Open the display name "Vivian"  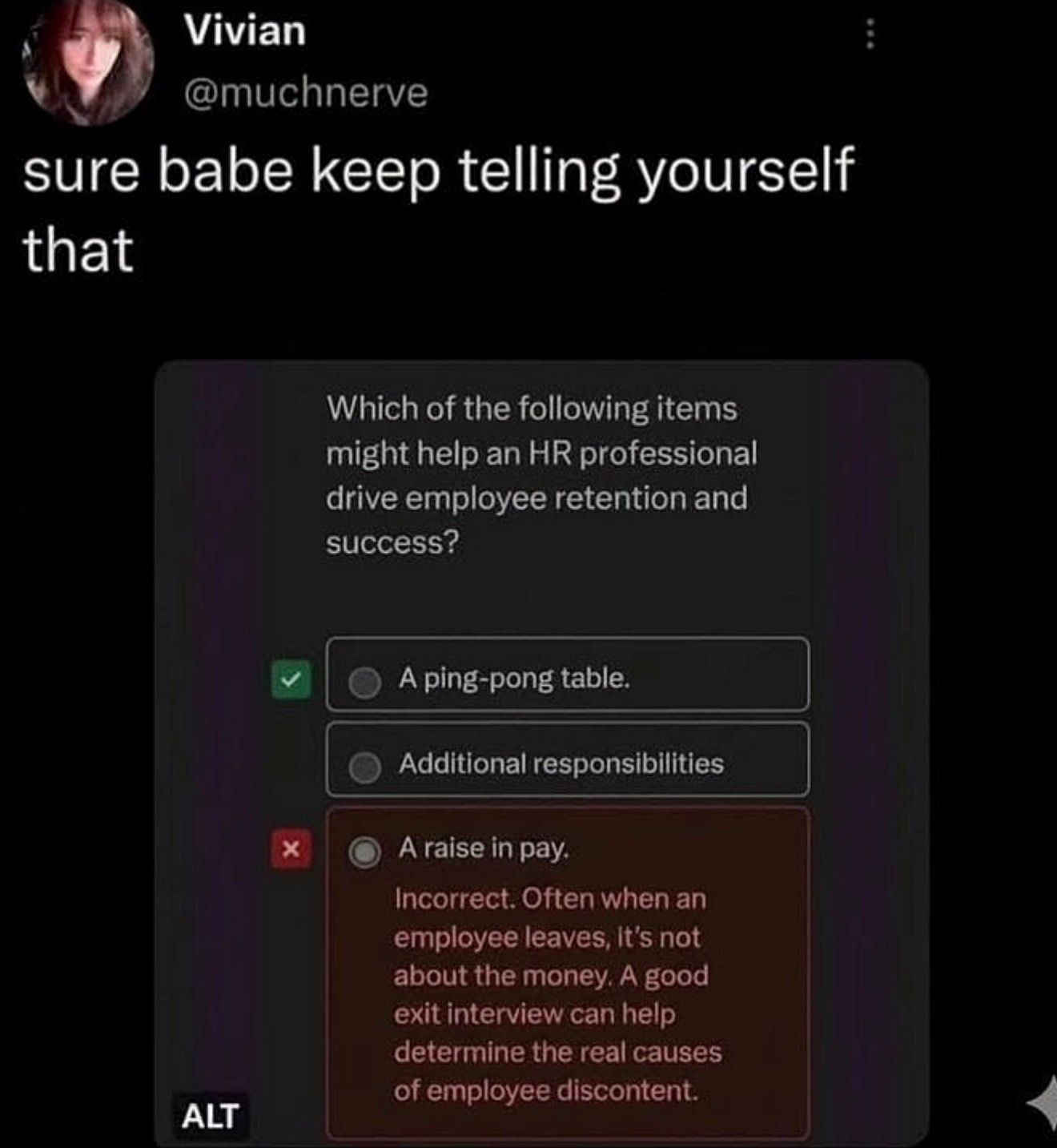tap(245, 30)
